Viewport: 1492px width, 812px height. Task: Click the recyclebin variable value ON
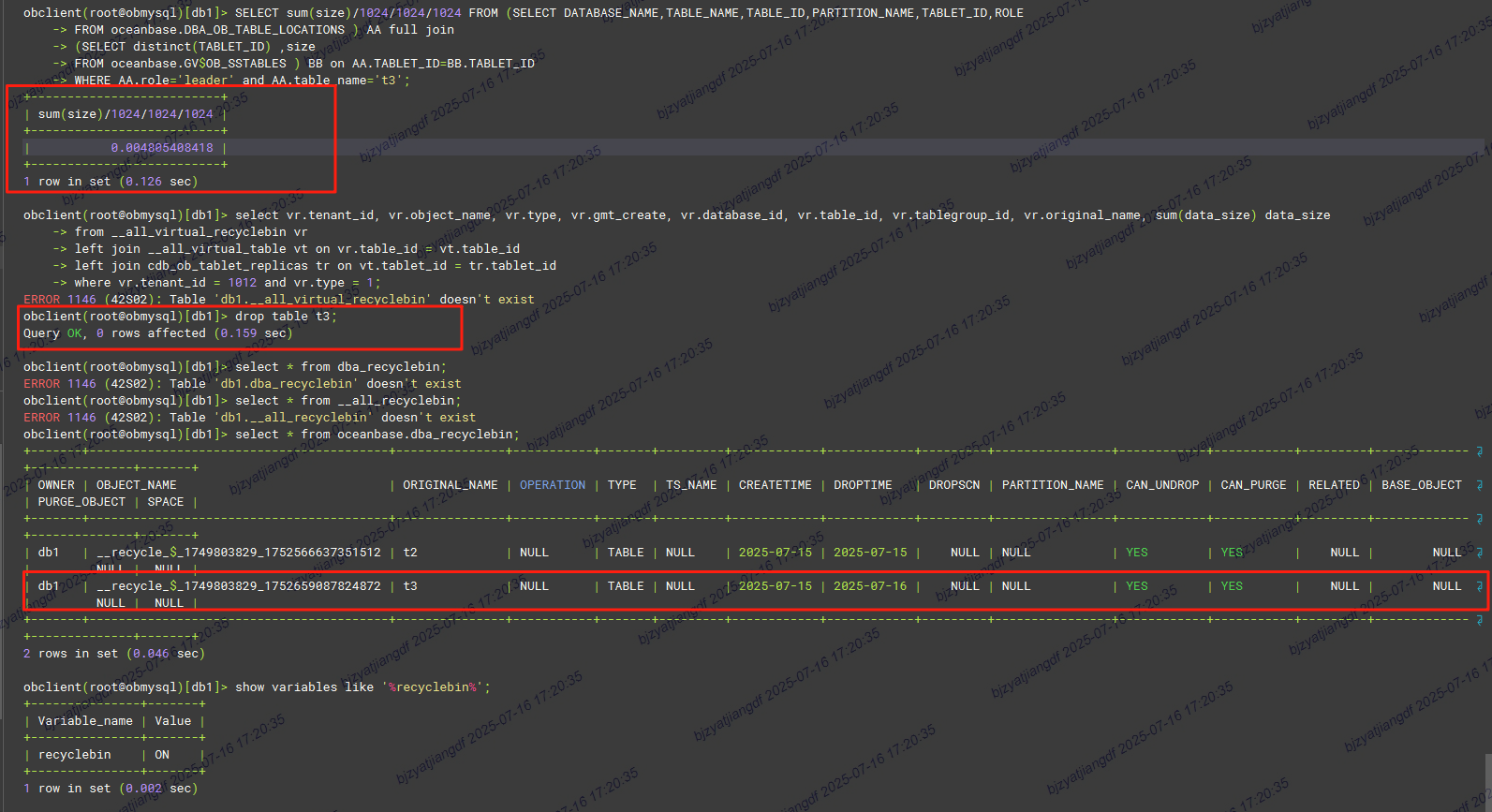click(162, 755)
